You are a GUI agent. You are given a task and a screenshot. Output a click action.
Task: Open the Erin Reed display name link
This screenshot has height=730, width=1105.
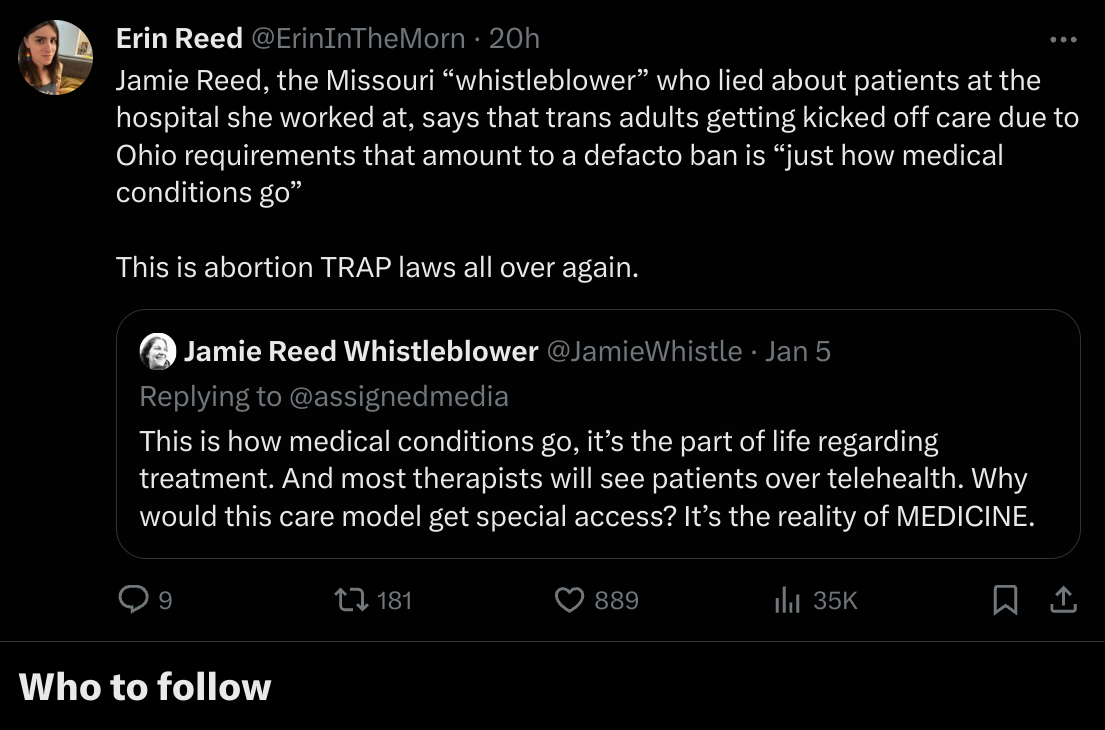[179, 38]
